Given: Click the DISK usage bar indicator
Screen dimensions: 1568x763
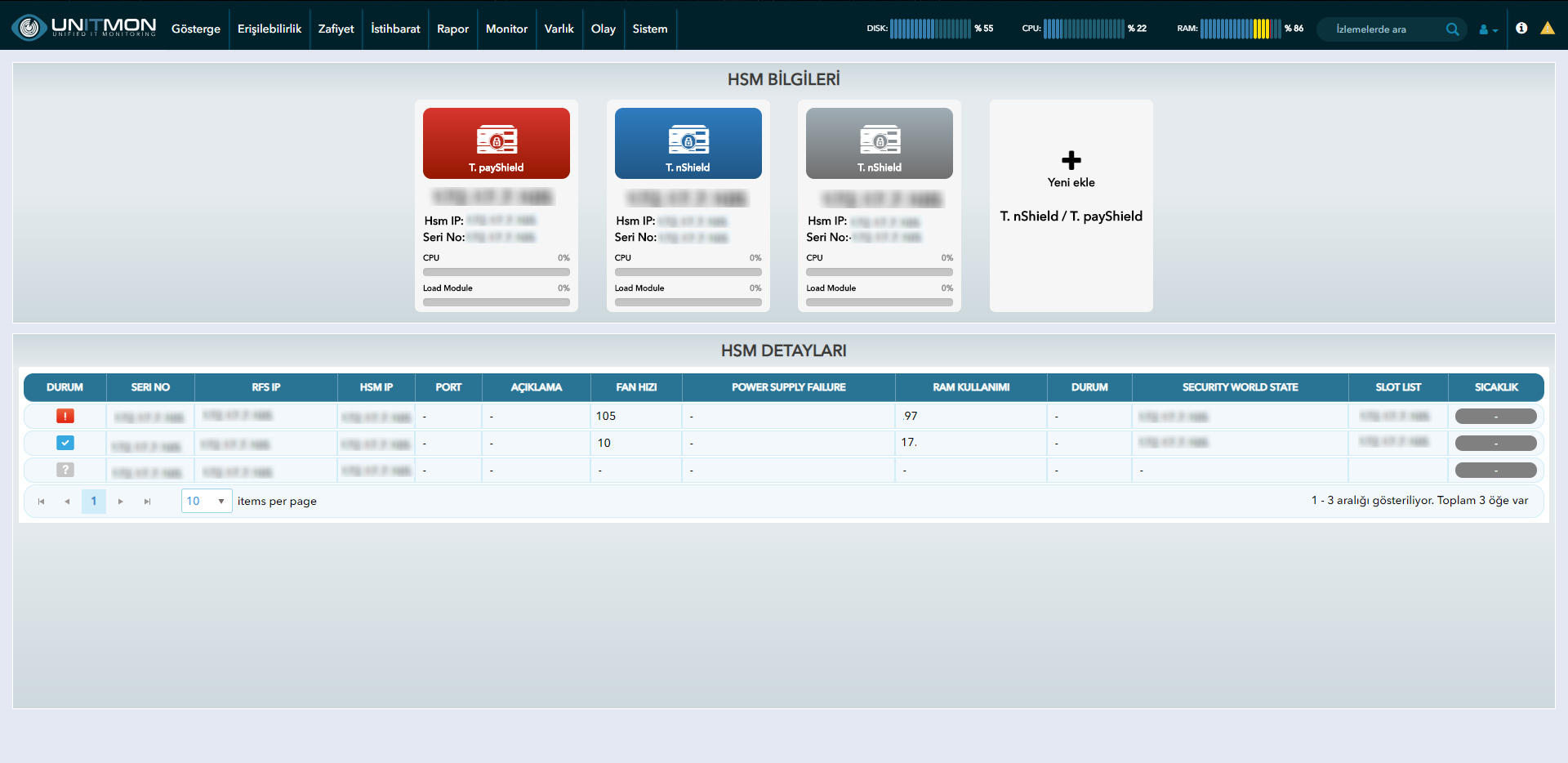Looking at the screenshot, I should (x=930, y=29).
